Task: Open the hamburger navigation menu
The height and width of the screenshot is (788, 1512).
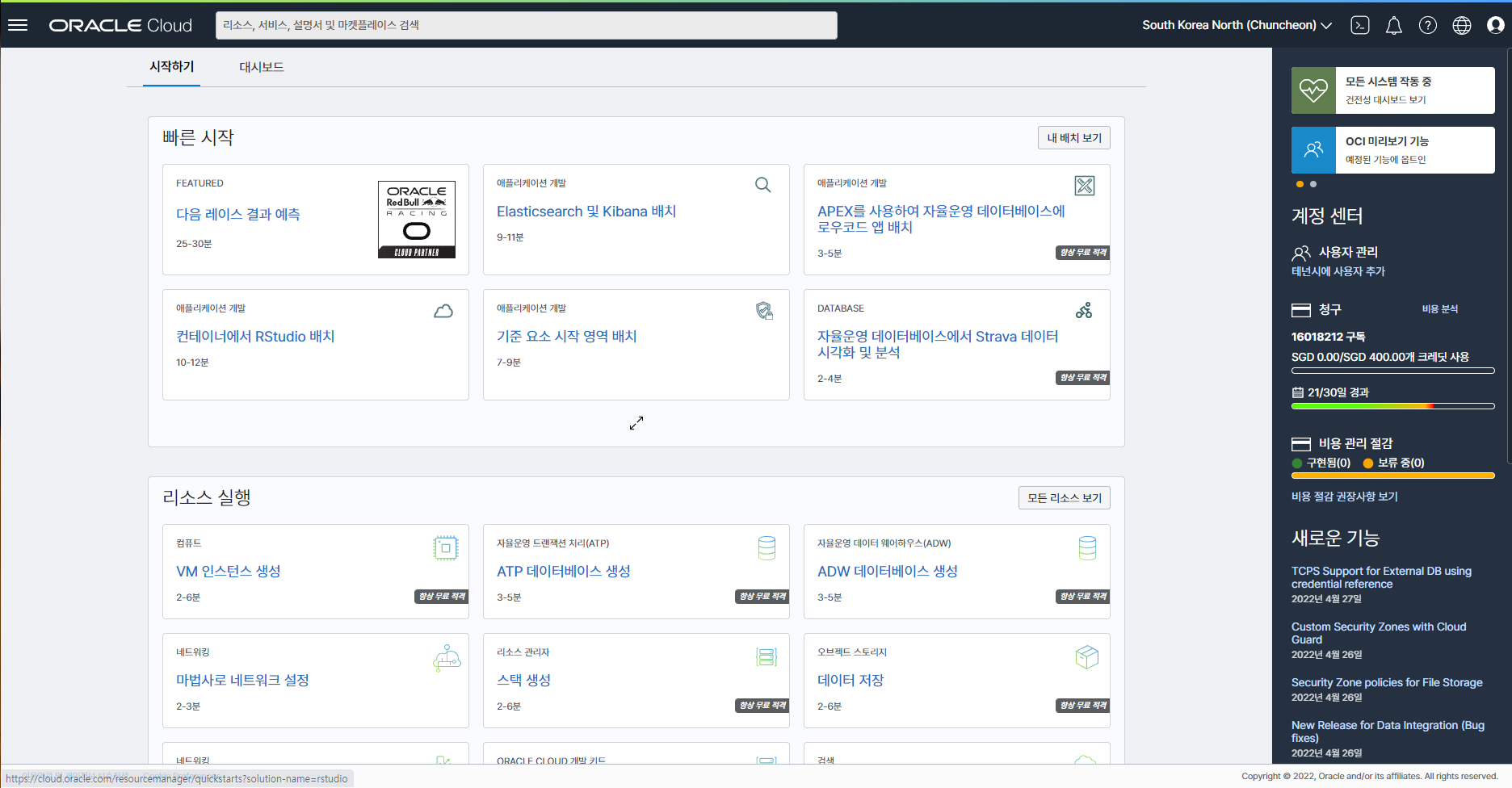Action: [x=18, y=25]
